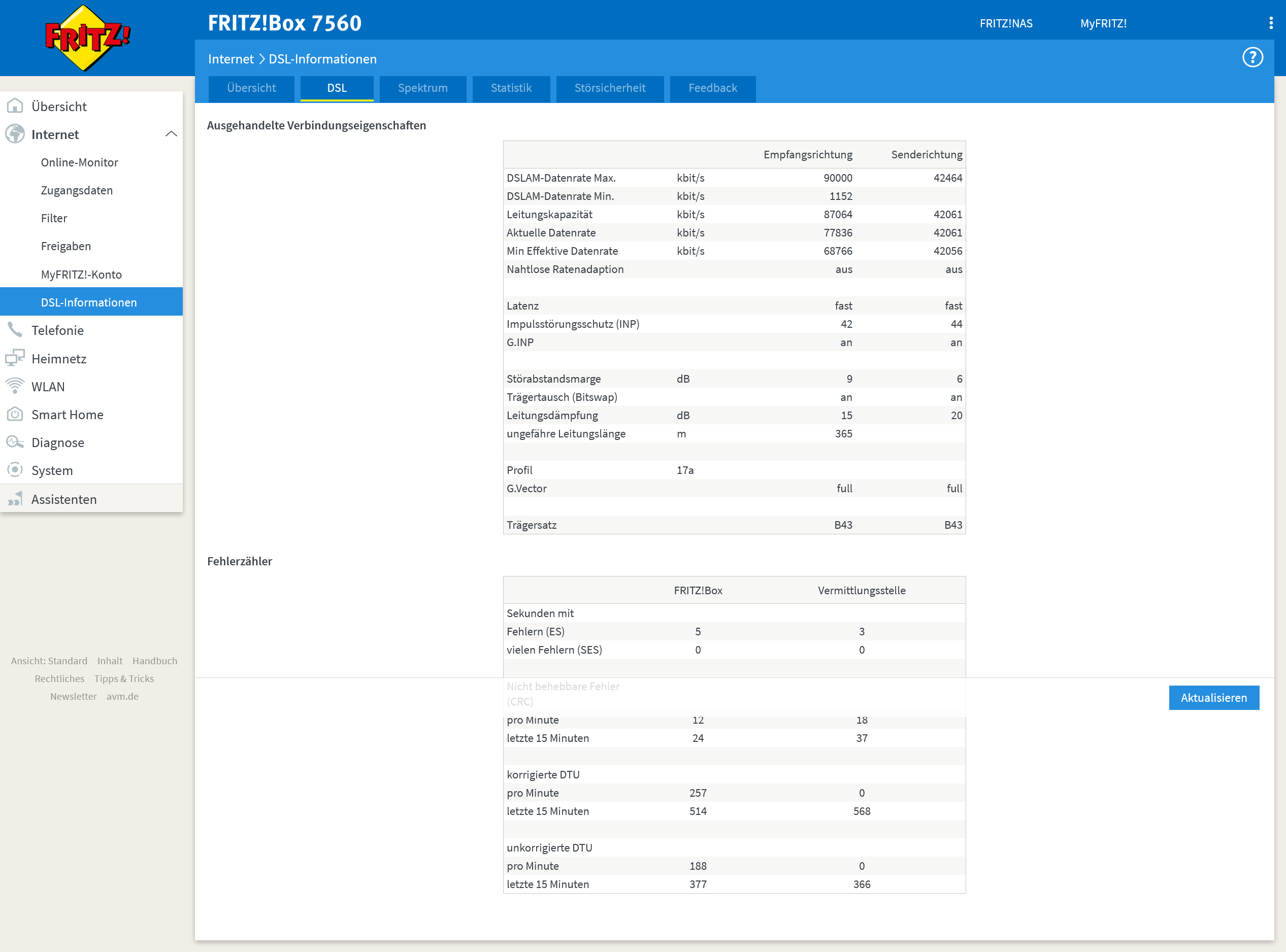This screenshot has width=1286, height=952.
Task: Select Online-Monitor in sidebar
Action: tap(80, 162)
